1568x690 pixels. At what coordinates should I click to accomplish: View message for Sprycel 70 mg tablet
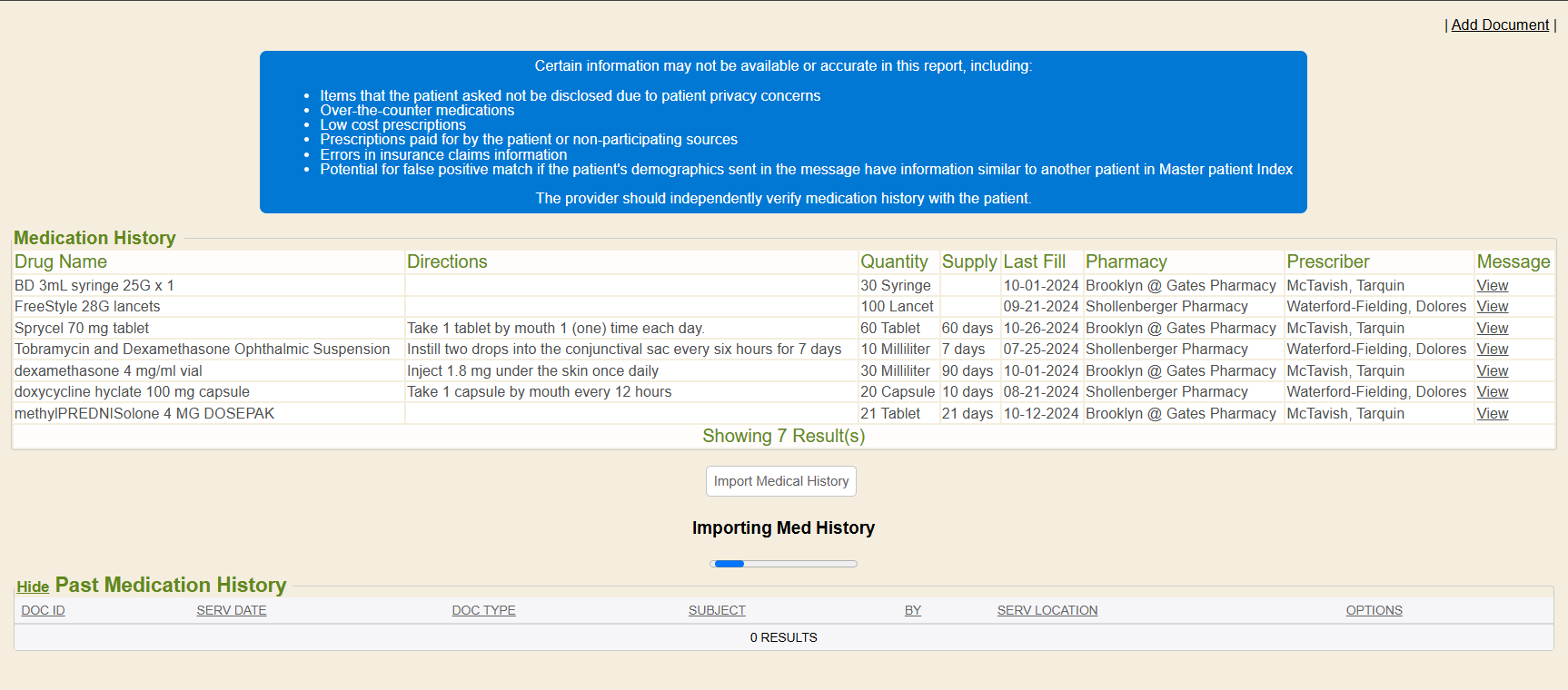coord(1492,329)
